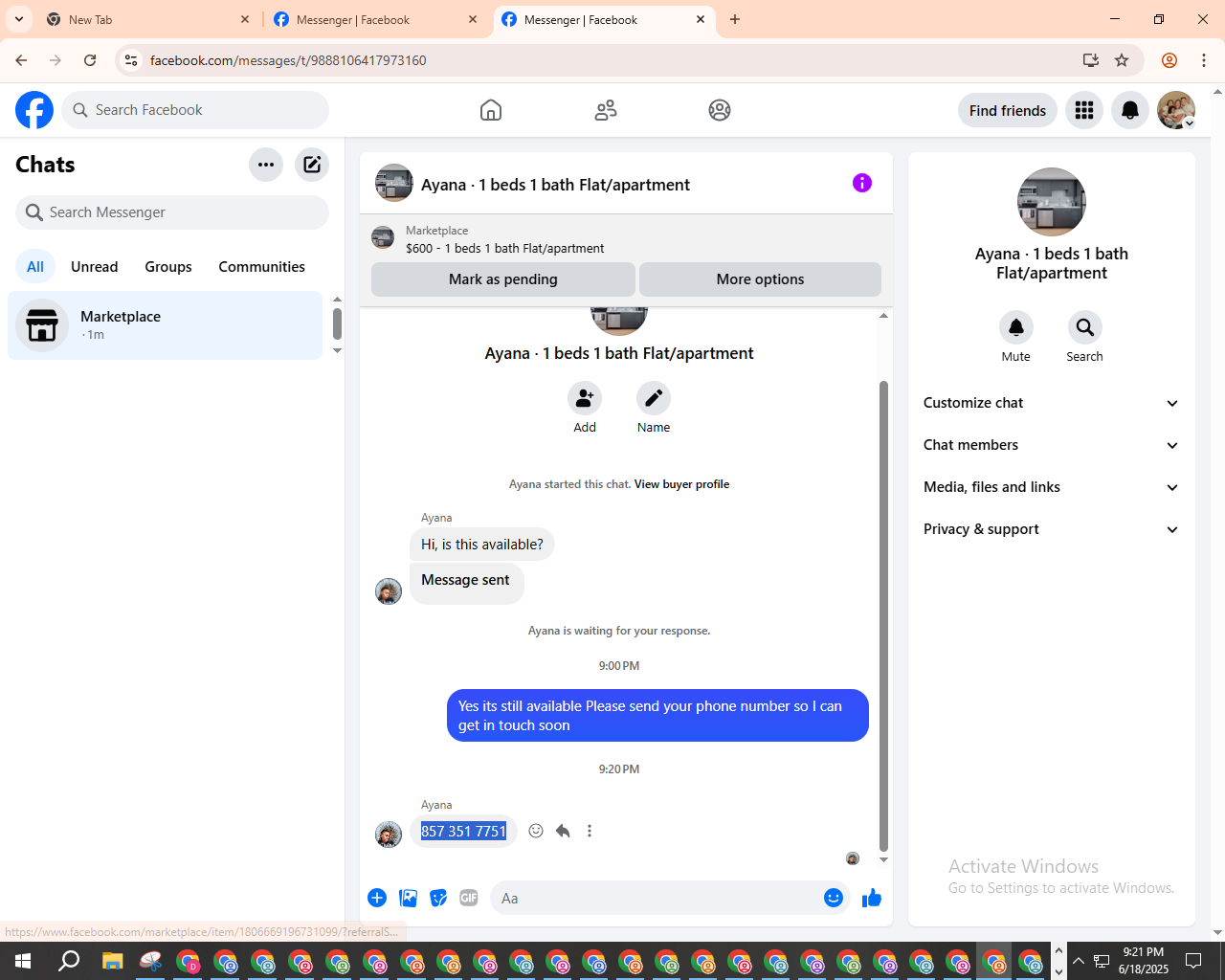Bookmark this page with the star icon
The image size is (1225, 980).
1122,60
